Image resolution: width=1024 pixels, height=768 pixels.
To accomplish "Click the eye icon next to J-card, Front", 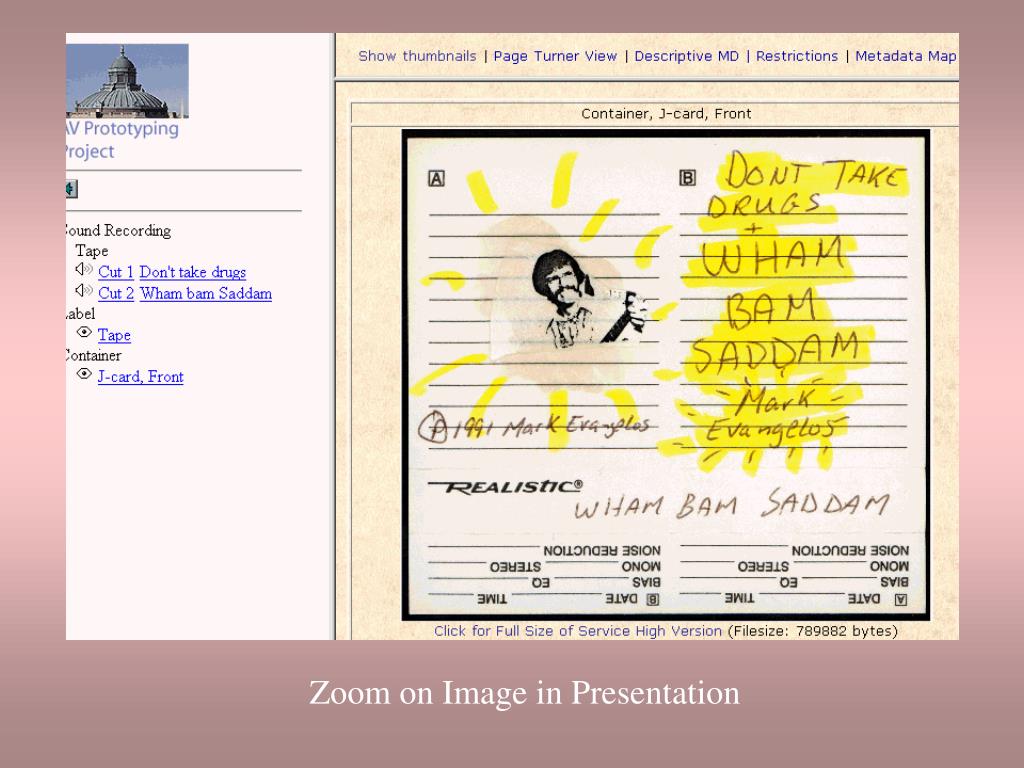I will (84, 374).
